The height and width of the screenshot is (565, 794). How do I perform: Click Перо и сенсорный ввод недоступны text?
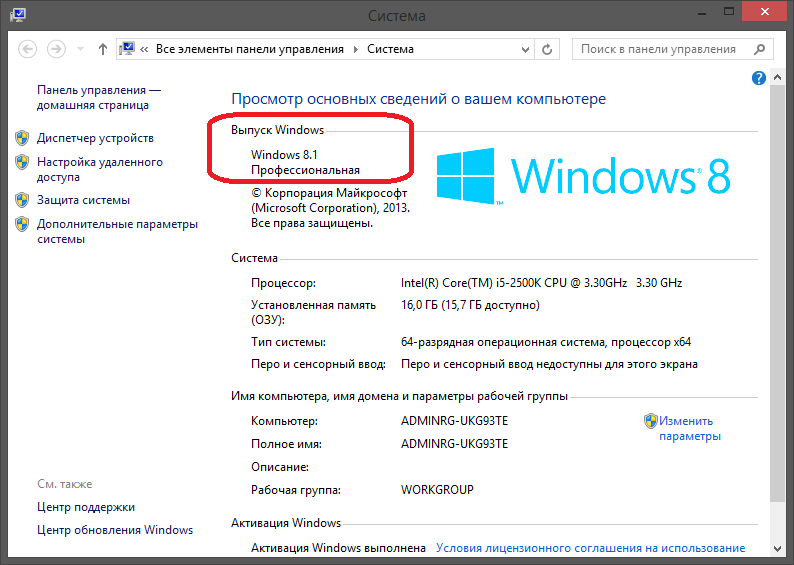pos(549,365)
